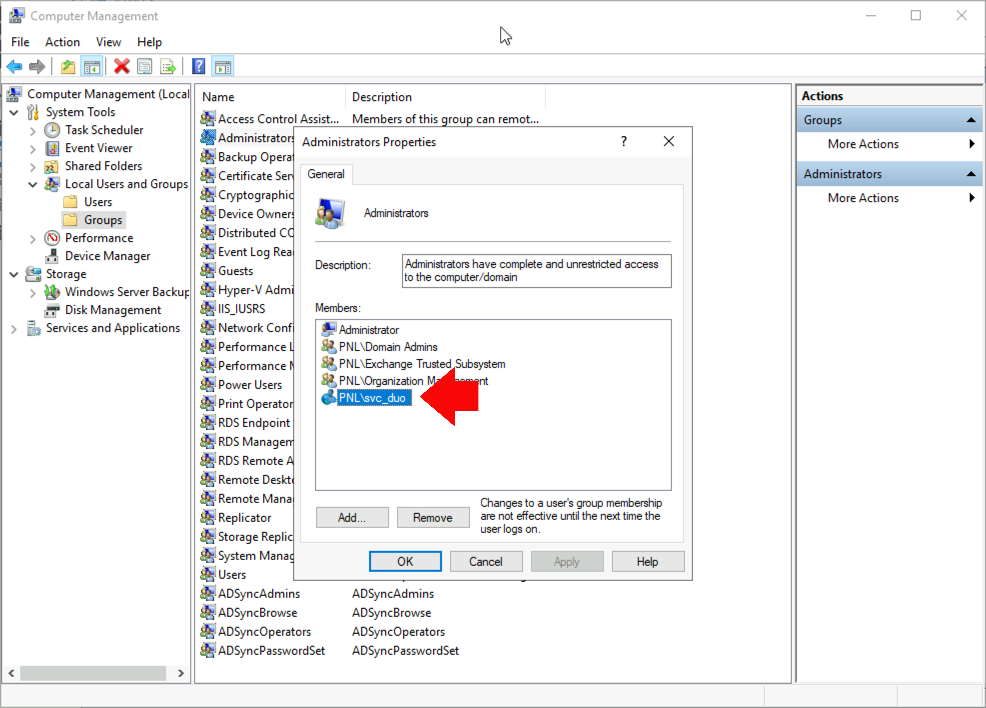Expand the Performance tree node
This screenshot has height=708, width=986.
[33, 239]
